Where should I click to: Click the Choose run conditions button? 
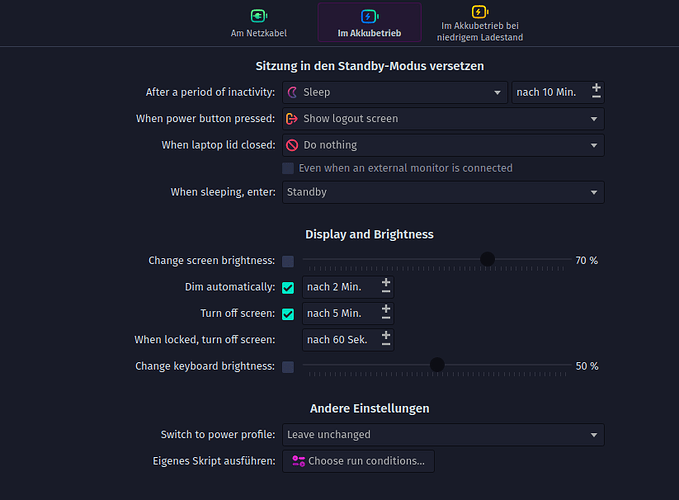359,461
